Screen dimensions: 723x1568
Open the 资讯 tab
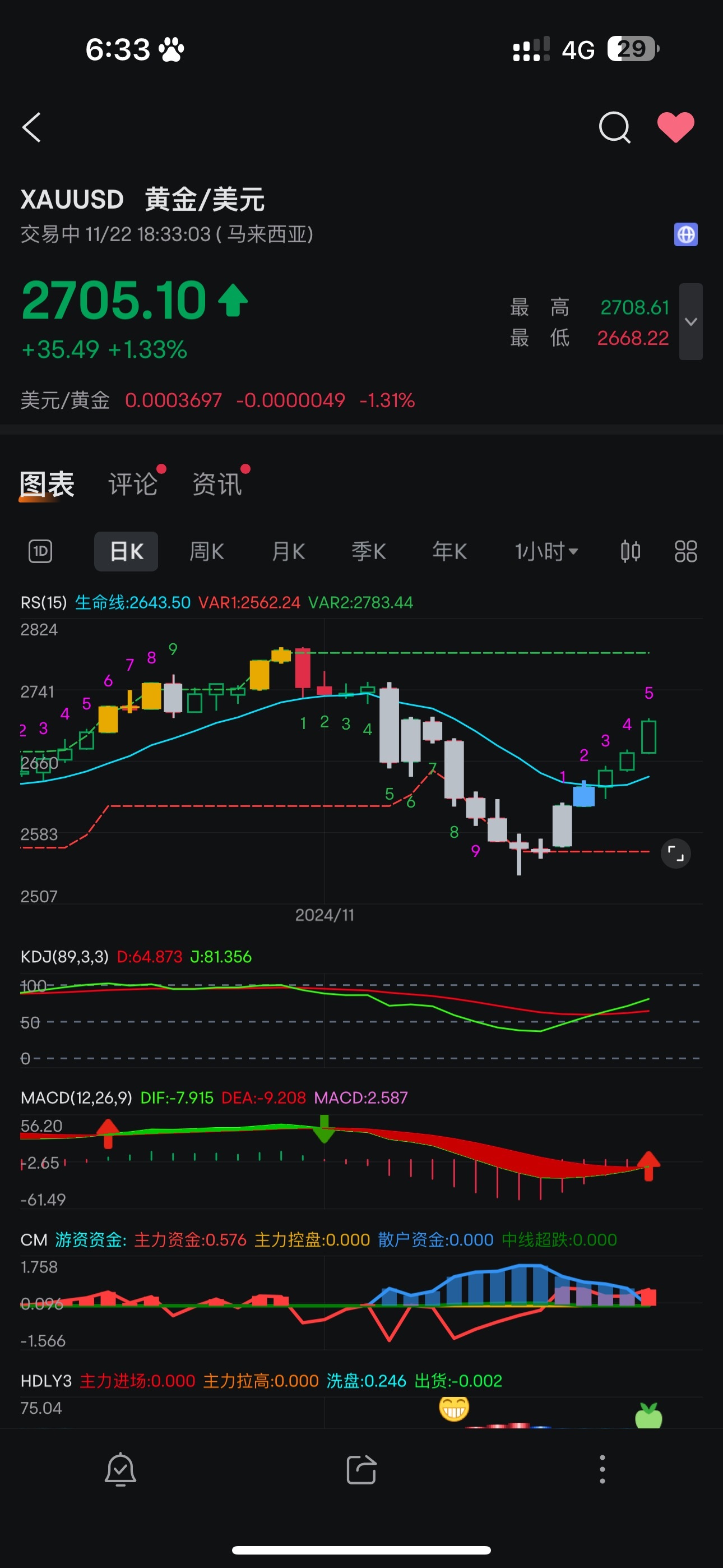click(x=217, y=485)
